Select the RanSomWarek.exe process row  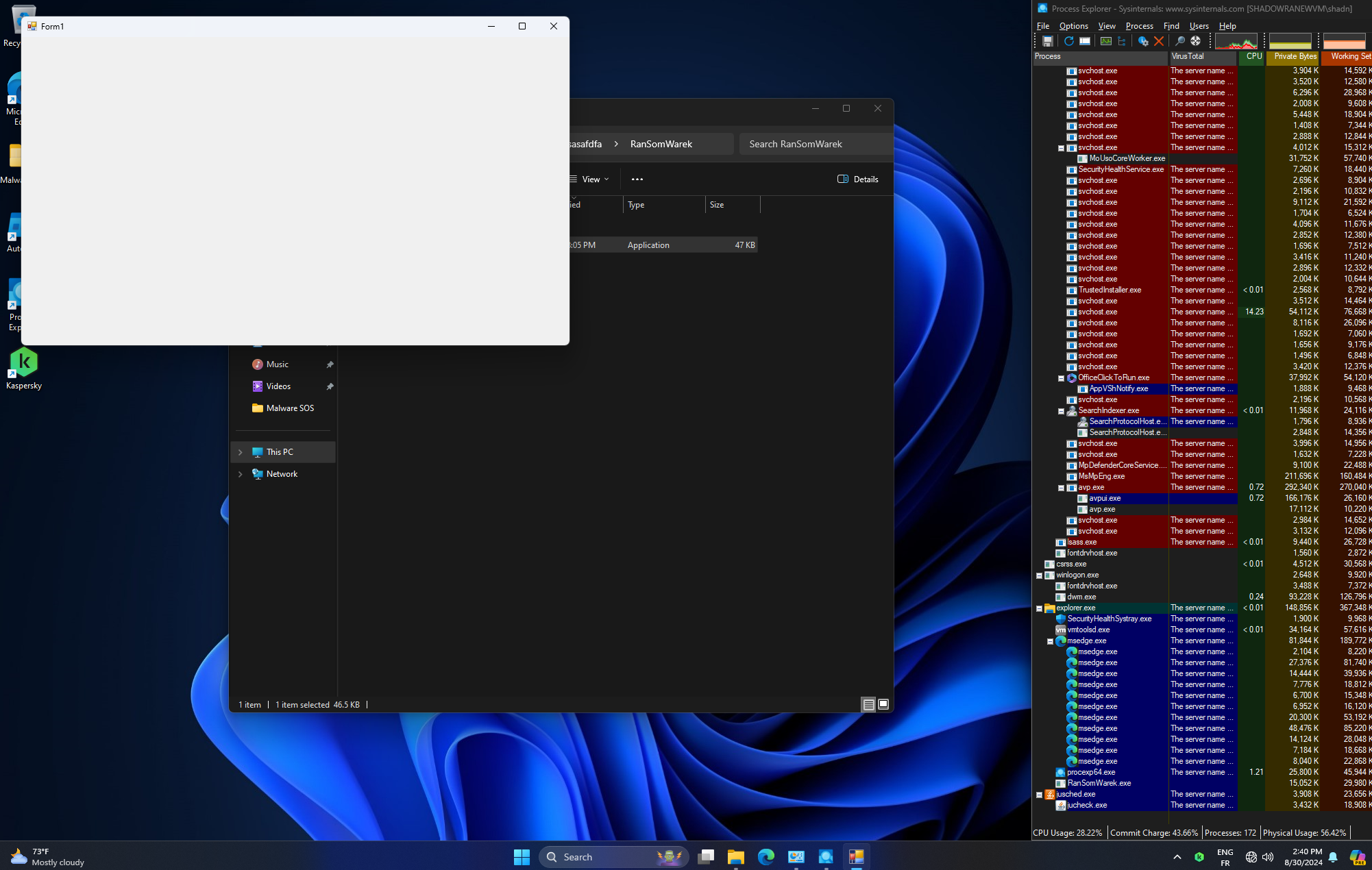1099,783
